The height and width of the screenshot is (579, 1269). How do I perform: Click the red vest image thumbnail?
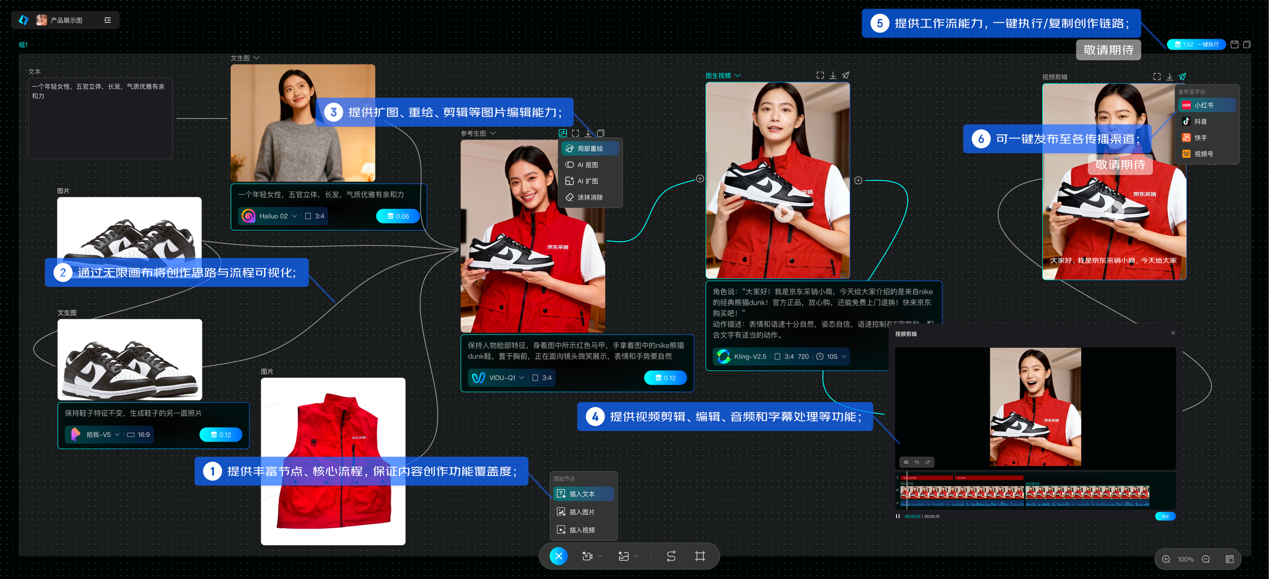(x=333, y=461)
